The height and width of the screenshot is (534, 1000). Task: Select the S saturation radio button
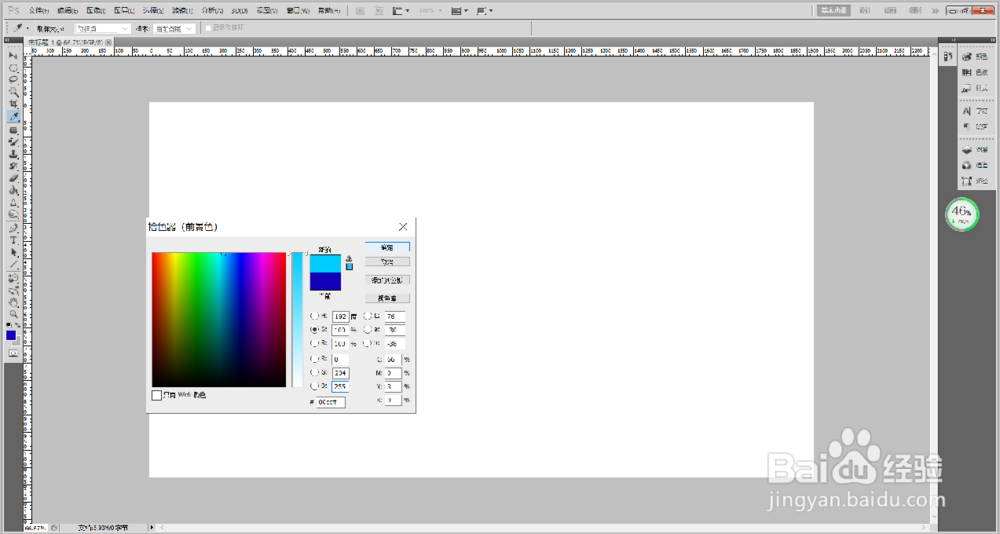pyautogui.click(x=314, y=330)
